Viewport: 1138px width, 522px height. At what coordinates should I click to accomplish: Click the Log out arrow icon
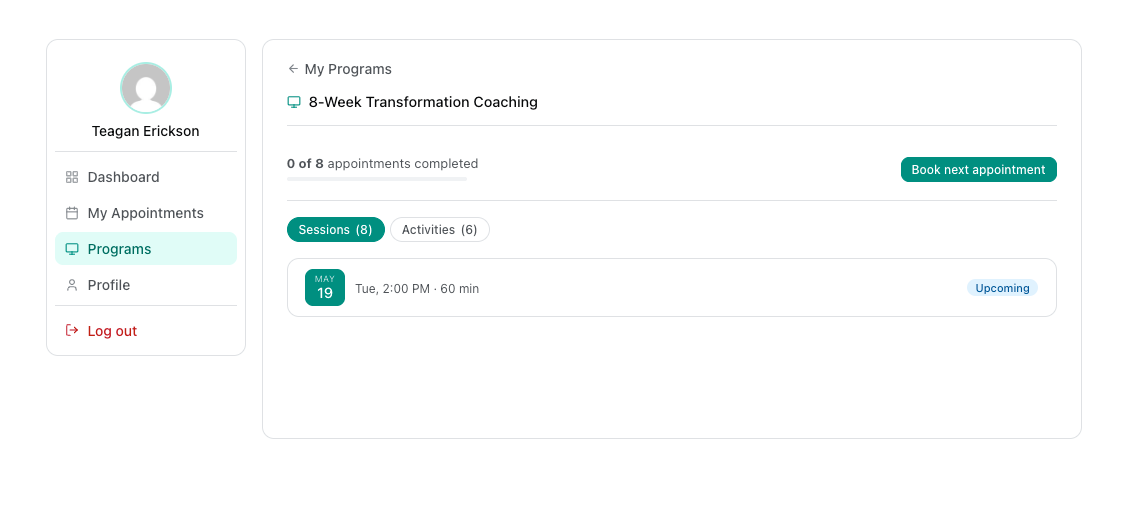(72, 330)
